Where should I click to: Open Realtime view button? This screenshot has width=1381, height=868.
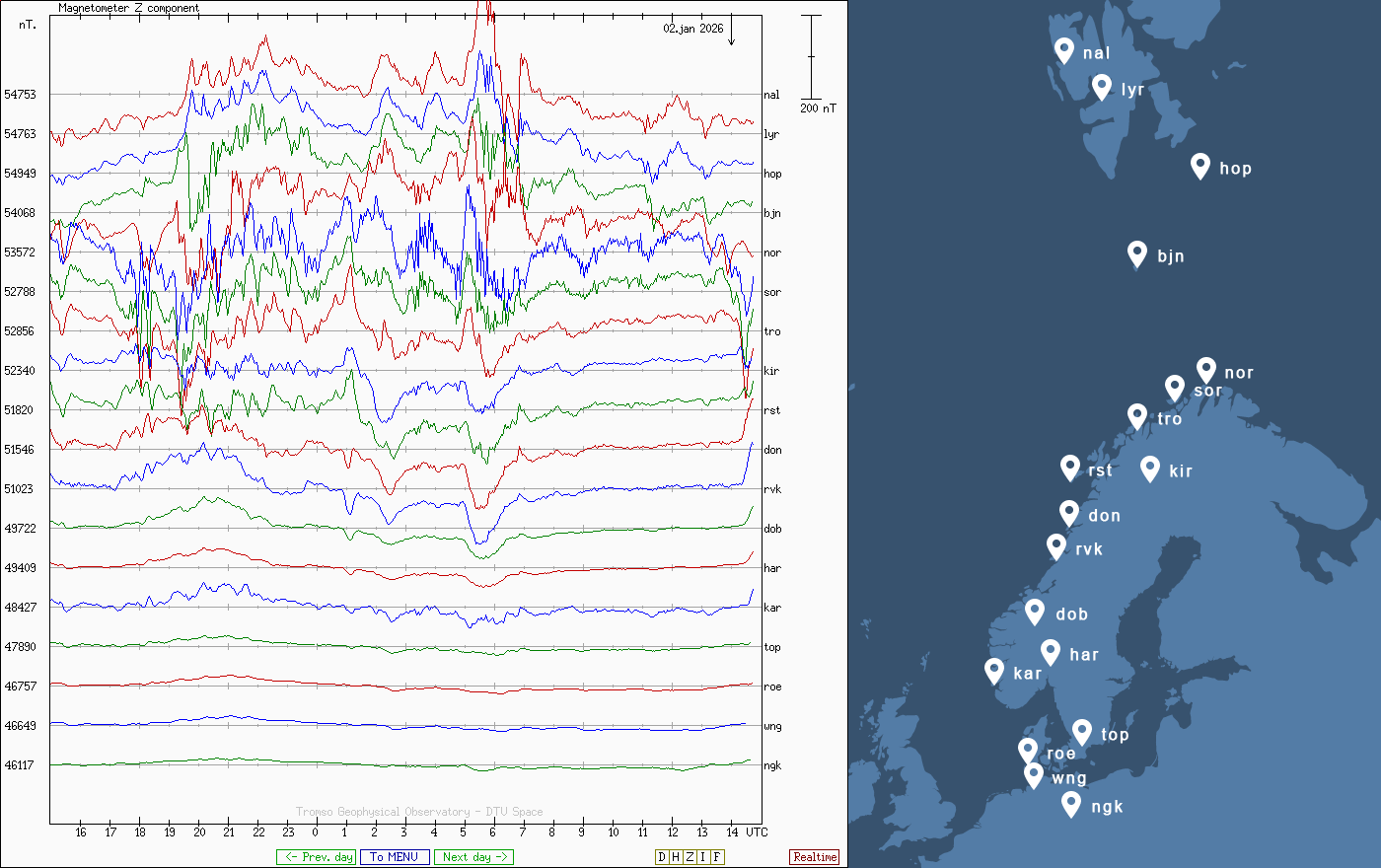click(815, 857)
